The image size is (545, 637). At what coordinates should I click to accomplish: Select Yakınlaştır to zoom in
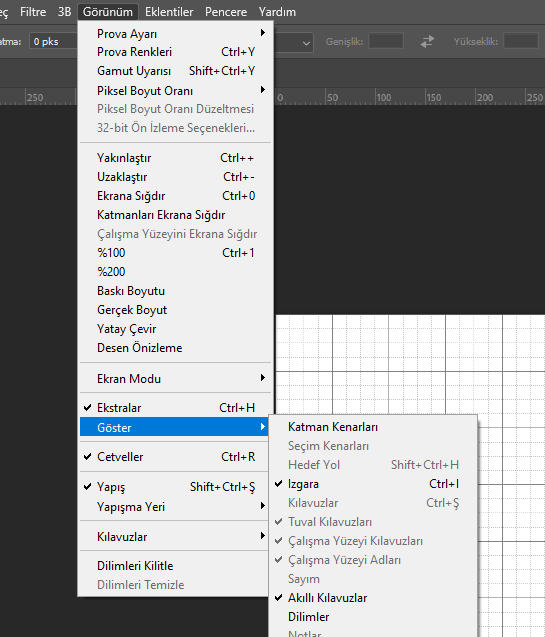174,158
